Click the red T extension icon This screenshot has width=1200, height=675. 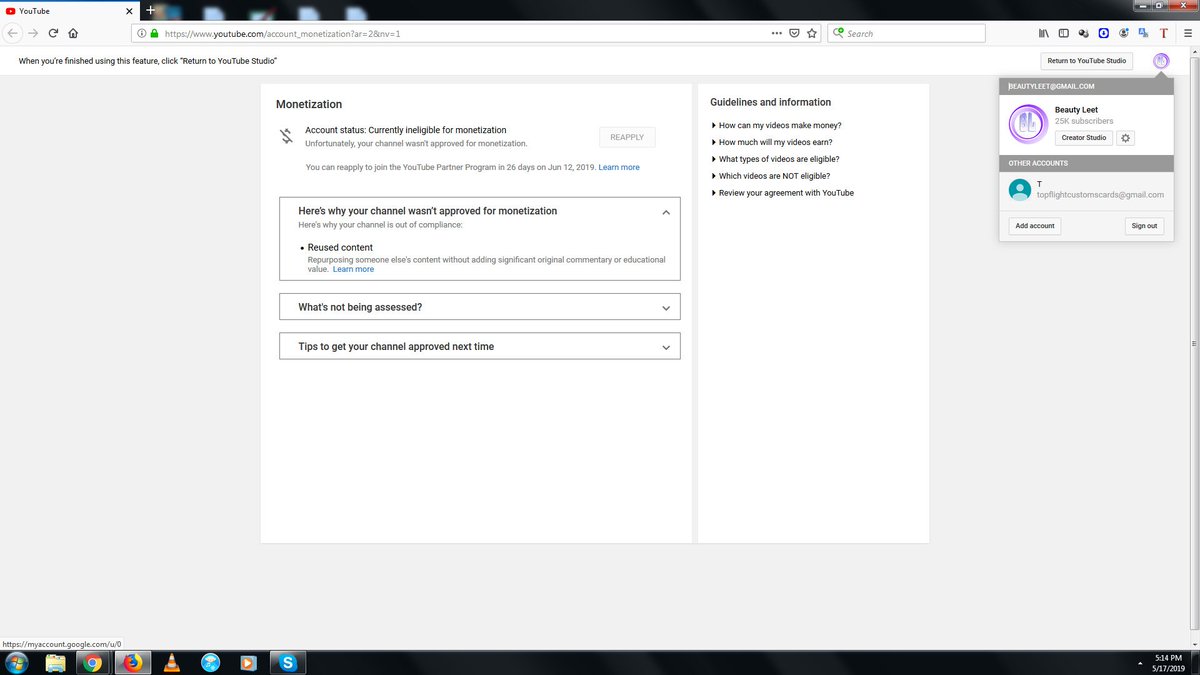tap(1163, 33)
